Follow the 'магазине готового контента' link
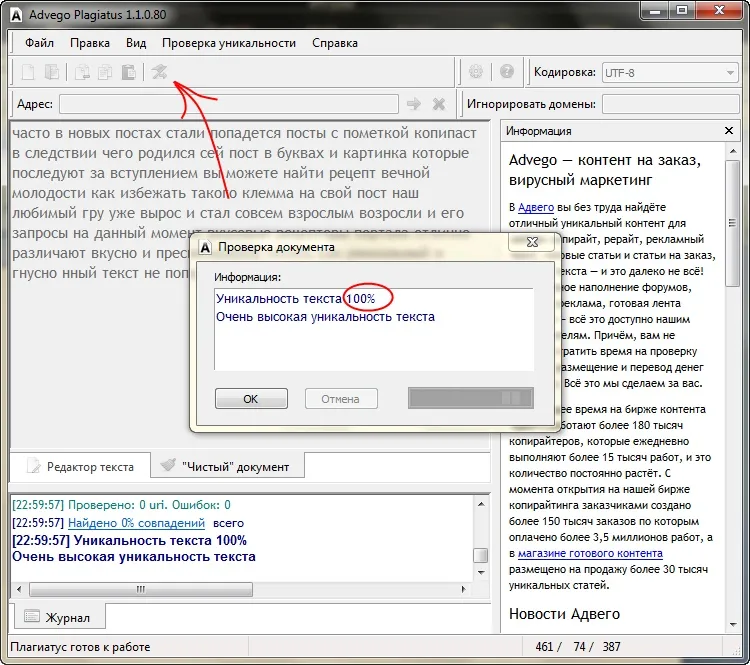Viewport: 750px width, 665px height. [x=590, y=553]
